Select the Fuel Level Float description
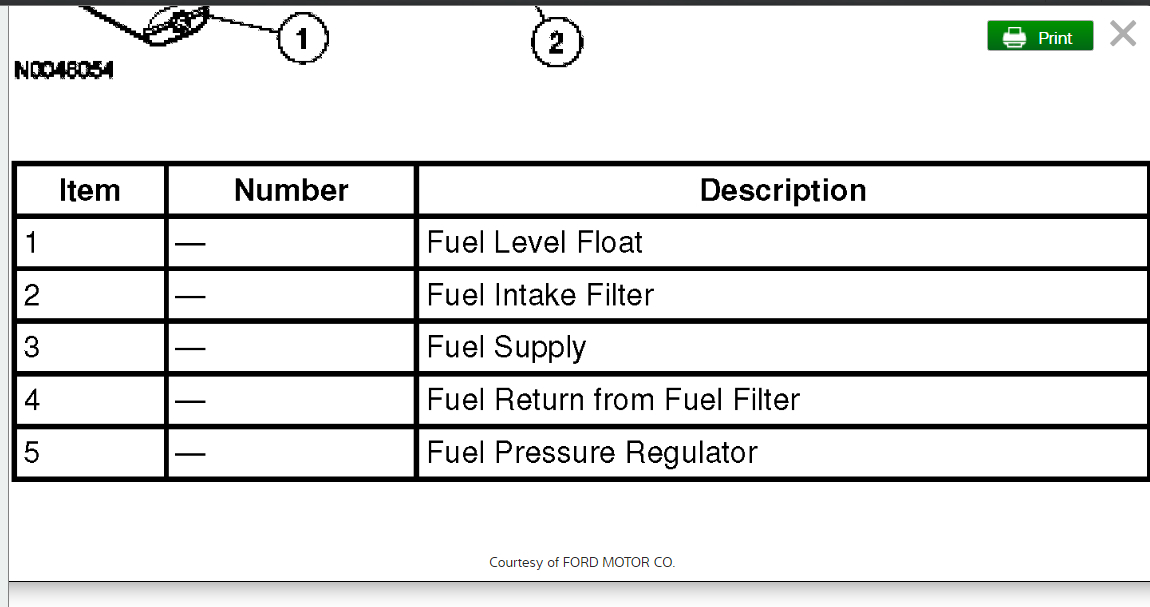Screen dimensions: 1150x607 (x=535, y=243)
